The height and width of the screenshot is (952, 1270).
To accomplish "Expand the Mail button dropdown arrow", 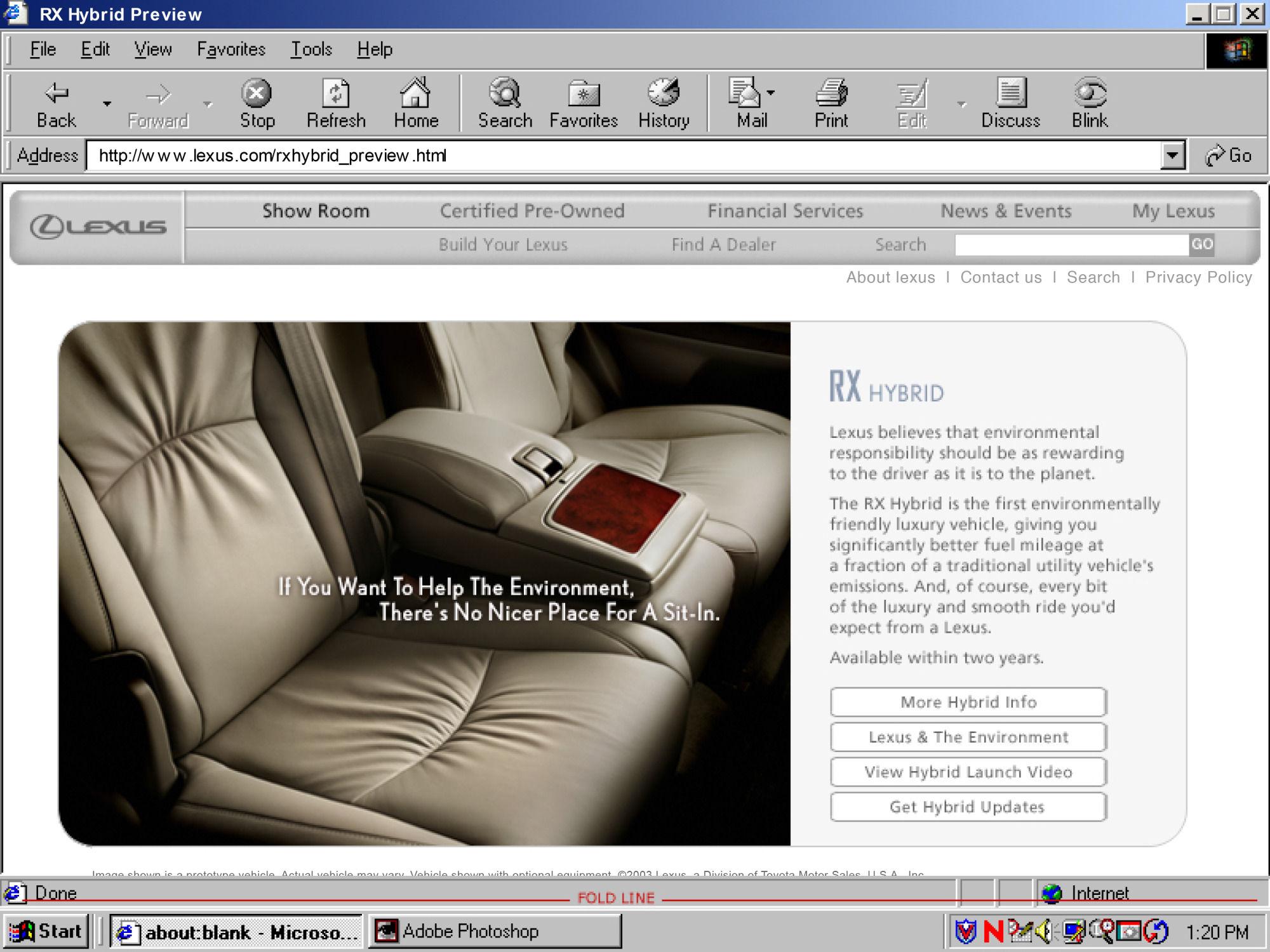I will click(x=771, y=93).
